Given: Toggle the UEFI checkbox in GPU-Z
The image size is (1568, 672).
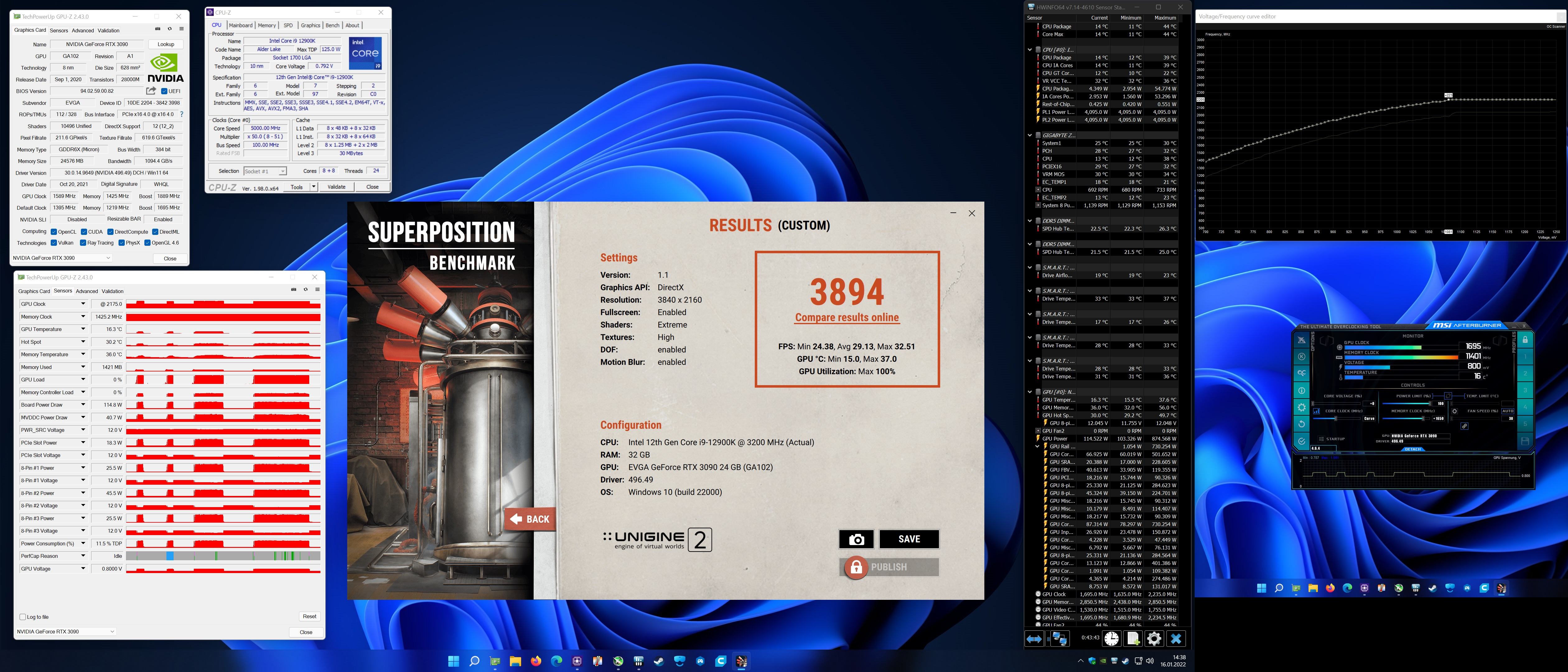Looking at the screenshot, I should (x=164, y=91).
